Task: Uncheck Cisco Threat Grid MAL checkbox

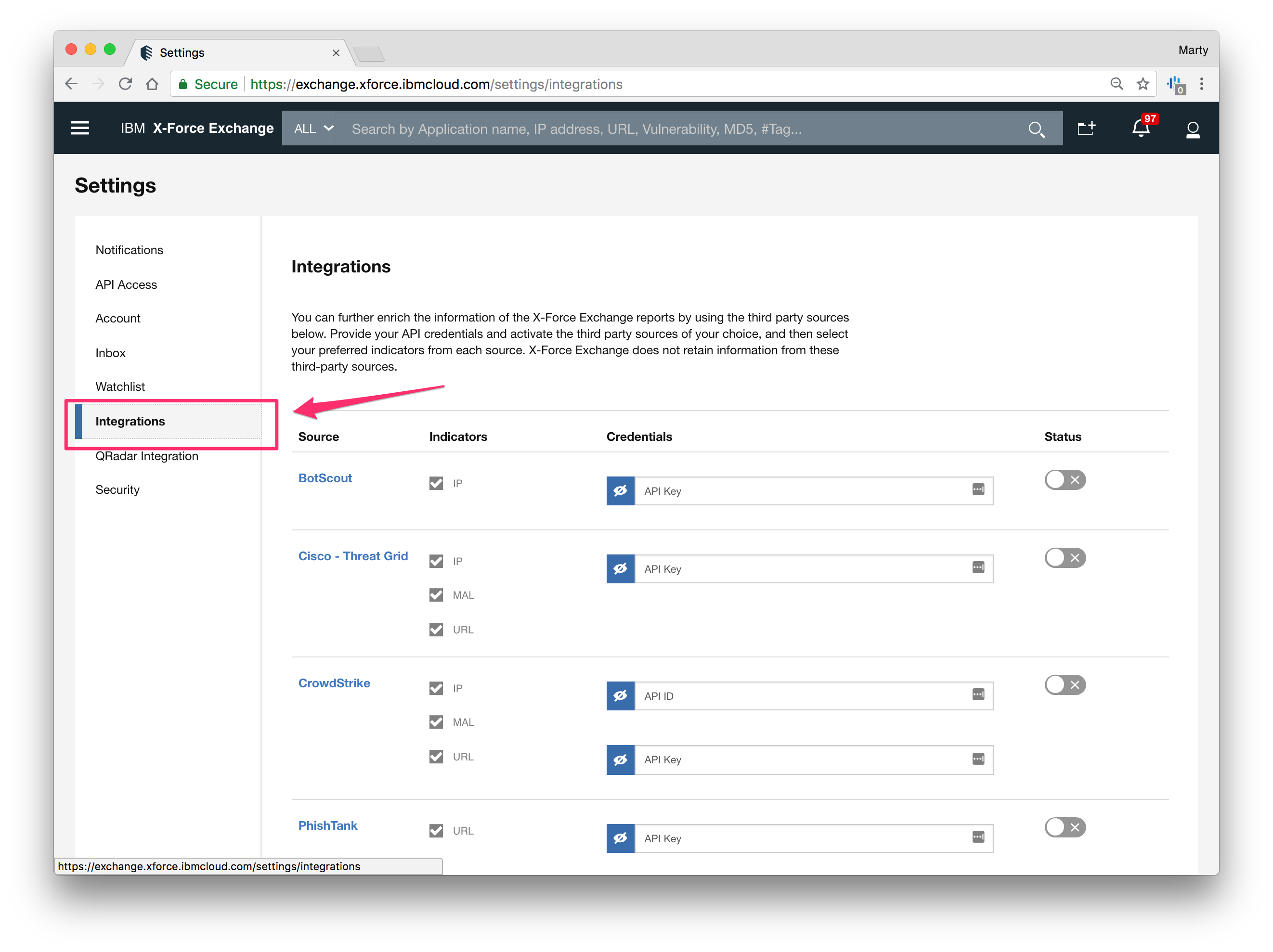Action: coord(436,595)
